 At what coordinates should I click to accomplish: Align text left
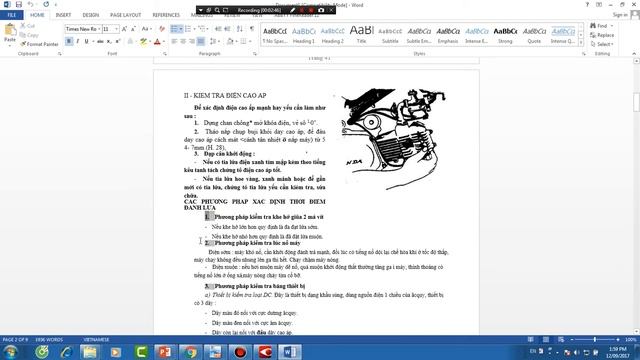(174, 41)
